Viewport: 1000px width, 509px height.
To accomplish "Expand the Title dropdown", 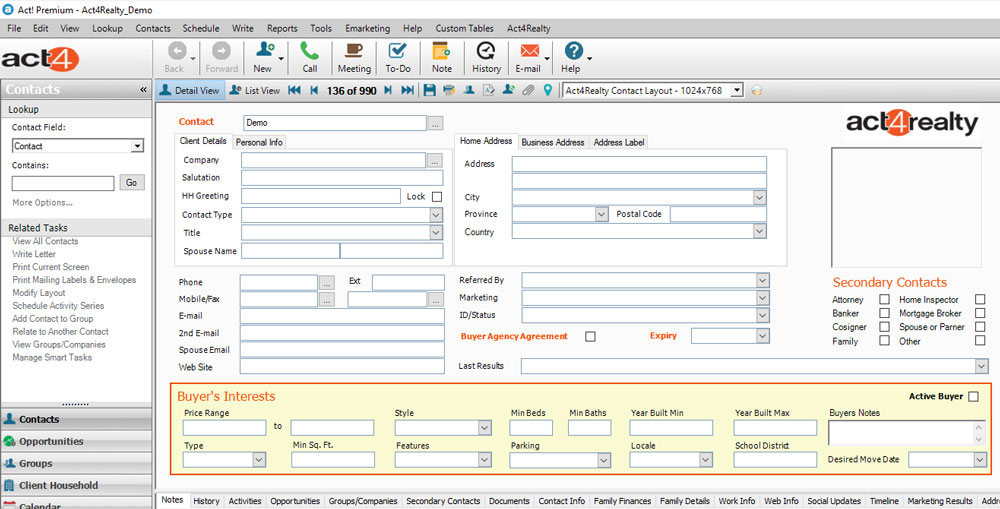I will 436,233.
